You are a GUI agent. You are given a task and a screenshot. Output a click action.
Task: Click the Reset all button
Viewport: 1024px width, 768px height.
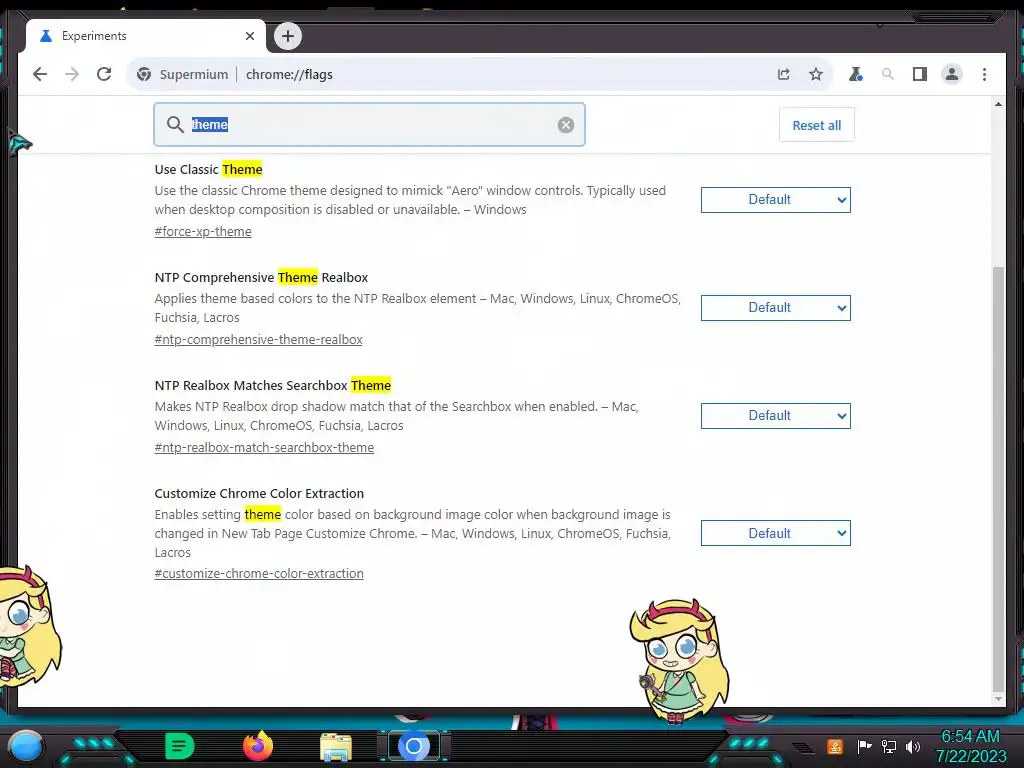(816, 125)
